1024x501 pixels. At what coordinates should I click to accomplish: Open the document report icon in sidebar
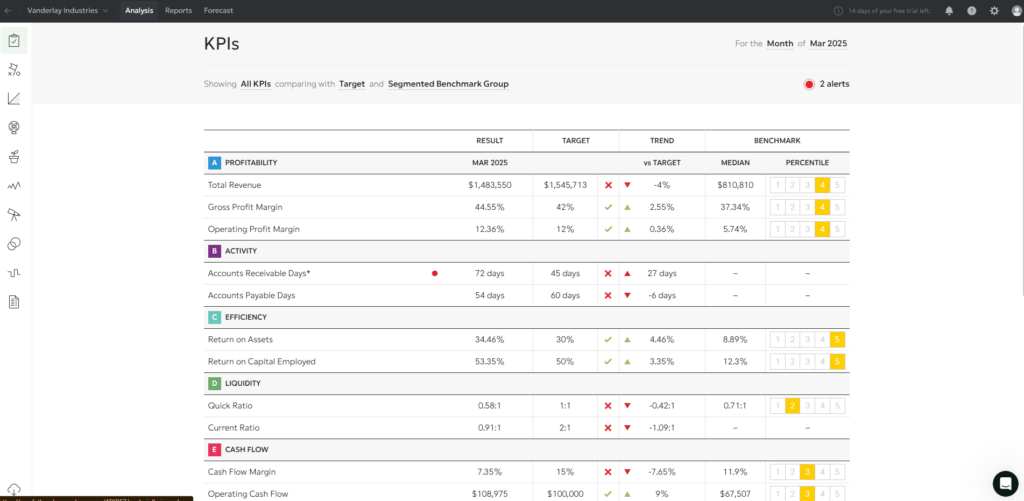click(x=14, y=302)
